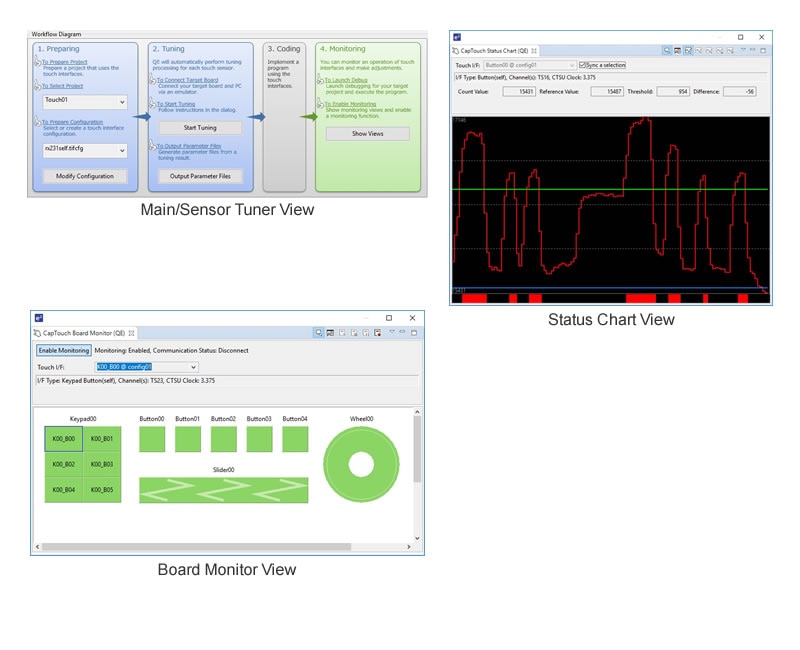Click the Button02 green square

(x=223, y=439)
